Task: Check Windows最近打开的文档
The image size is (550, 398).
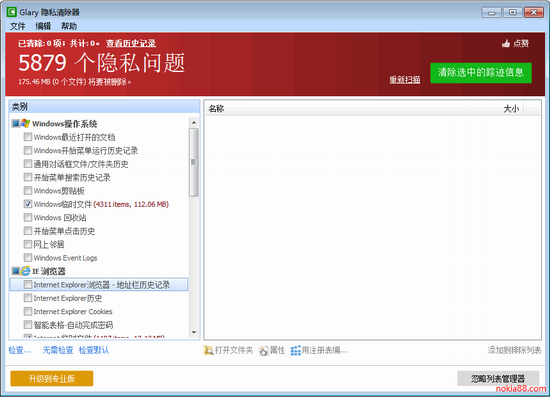Action: coord(28,137)
